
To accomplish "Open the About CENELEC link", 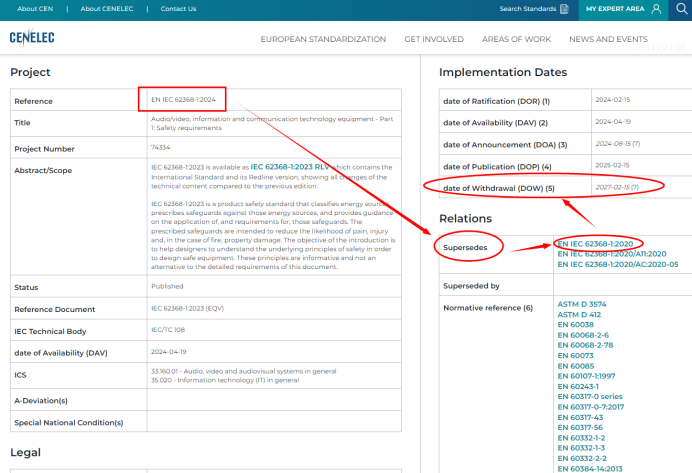I will click(x=104, y=9).
